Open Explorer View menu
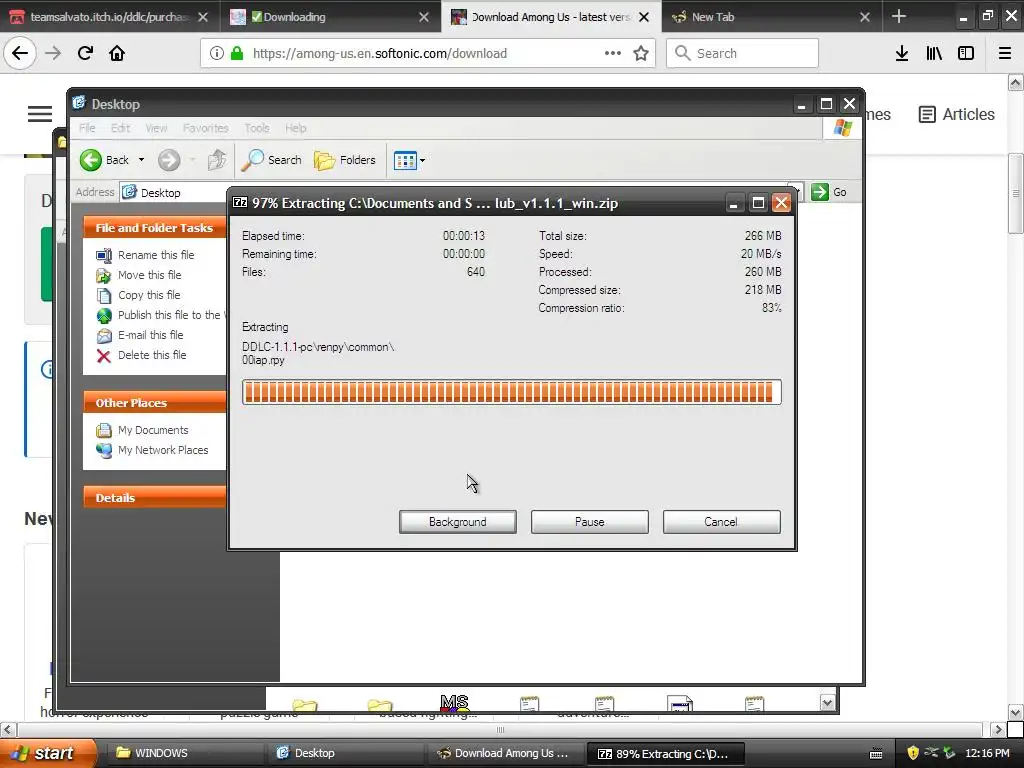The height and width of the screenshot is (768, 1024). tap(156, 128)
